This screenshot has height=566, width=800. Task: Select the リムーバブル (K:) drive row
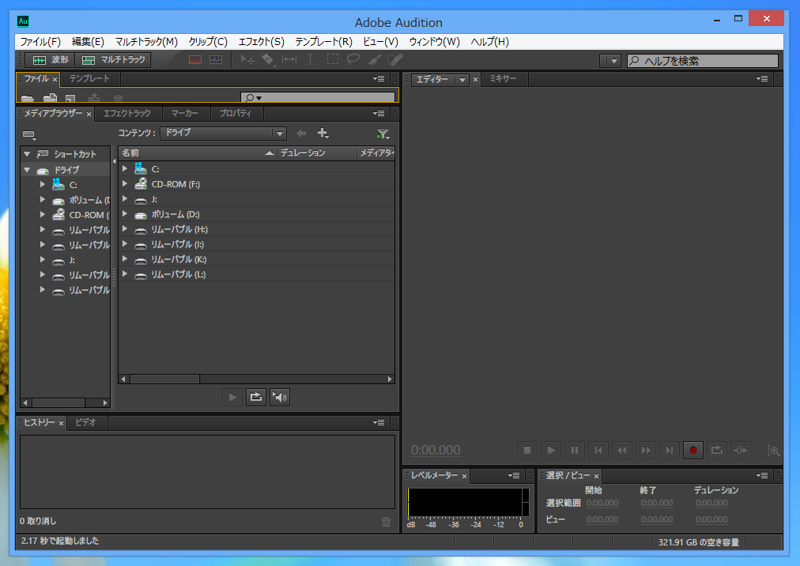point(257,259)
